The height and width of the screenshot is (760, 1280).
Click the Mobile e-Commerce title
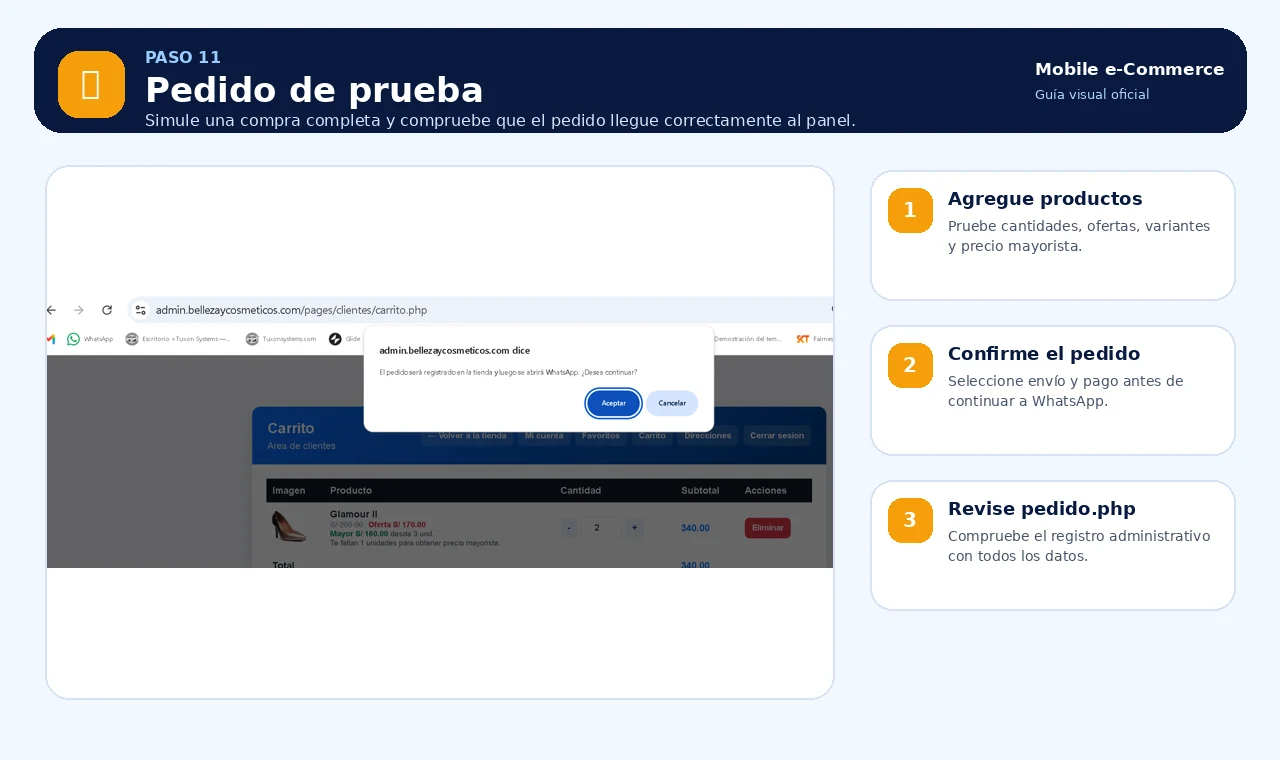(1130, 69)
